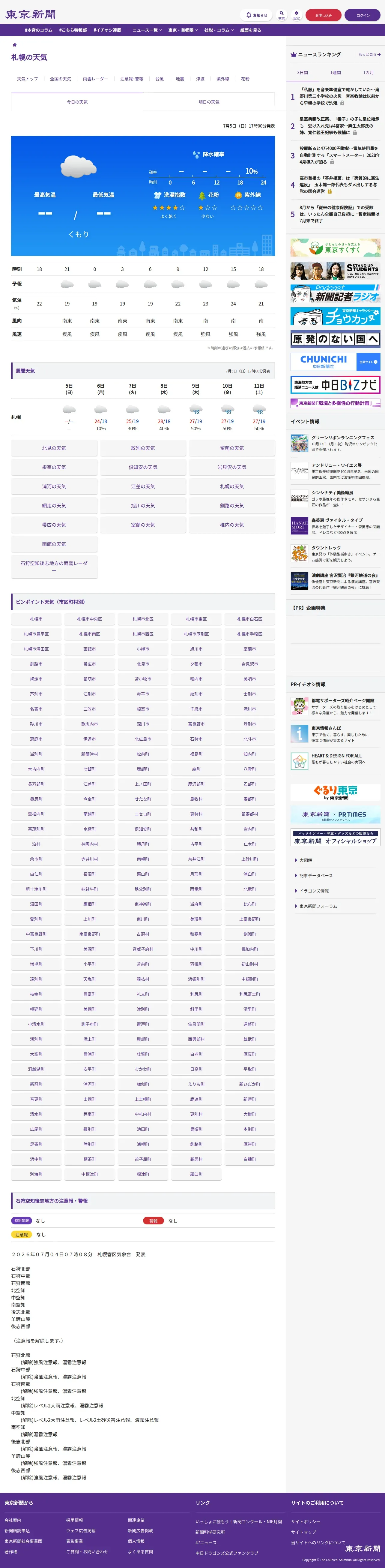Open the 注意報・警報 weather menu item
This screenshot has height=1568, width=385.
point(131,79)
